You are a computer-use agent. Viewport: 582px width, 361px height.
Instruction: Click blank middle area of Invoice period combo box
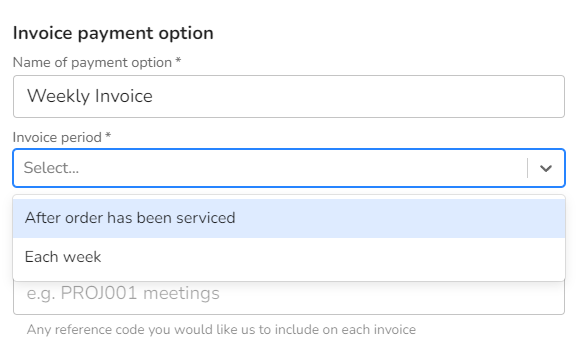point(301,168)
